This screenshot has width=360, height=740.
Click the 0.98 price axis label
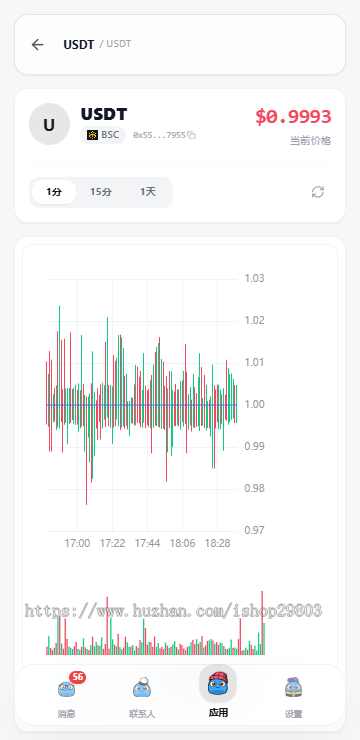tap(255, 488)
